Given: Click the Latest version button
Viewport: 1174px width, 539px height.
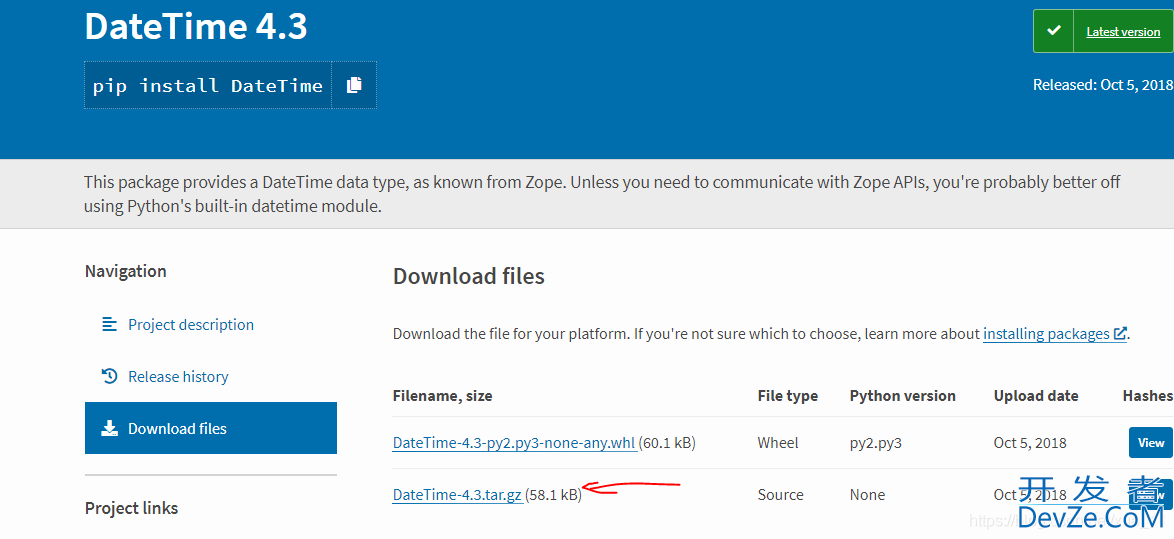Looking at the screenshot, I should click(x=1123, y=31).
